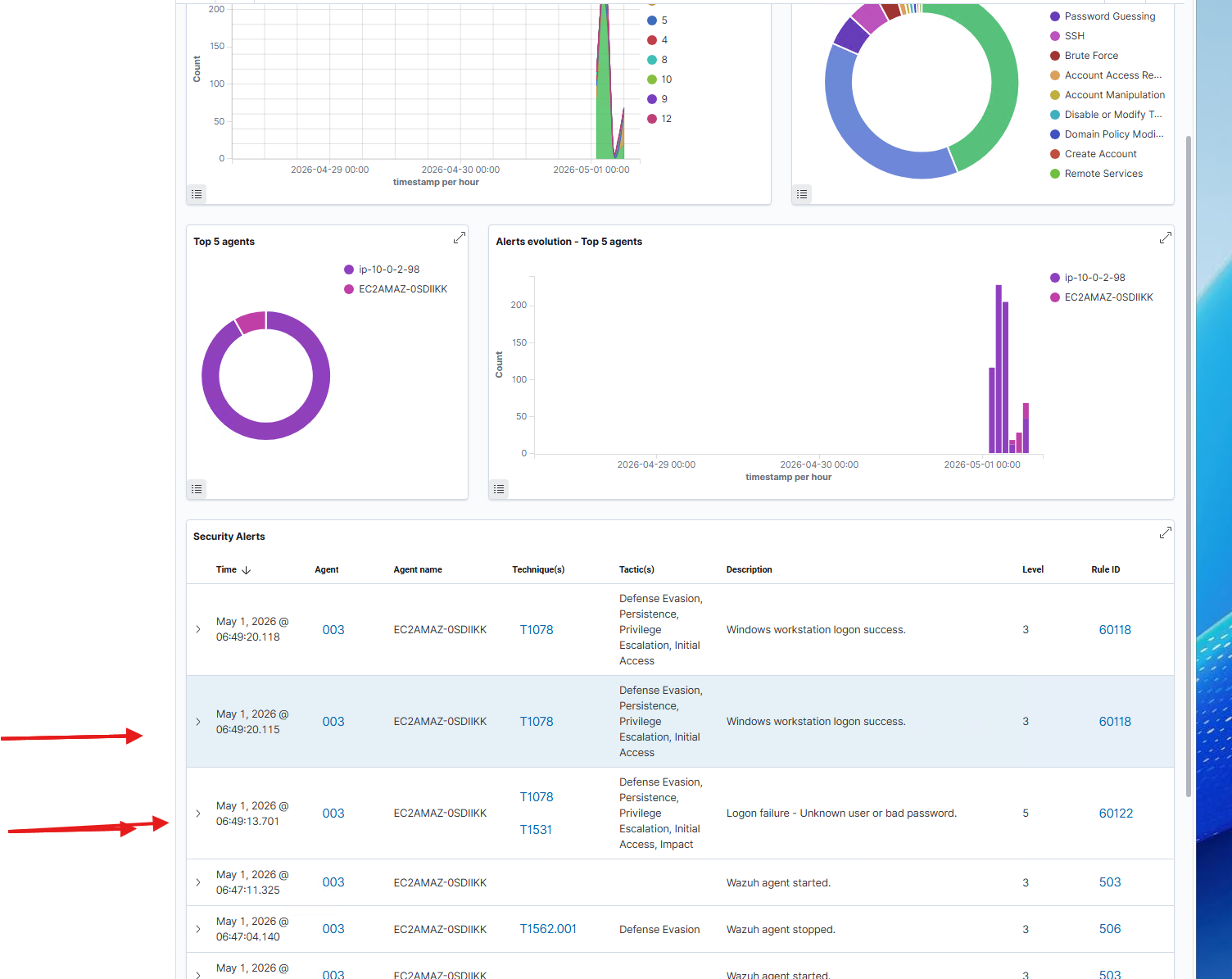Expand Security Alerts table to fullscreen

click(x=1166, y=533)
